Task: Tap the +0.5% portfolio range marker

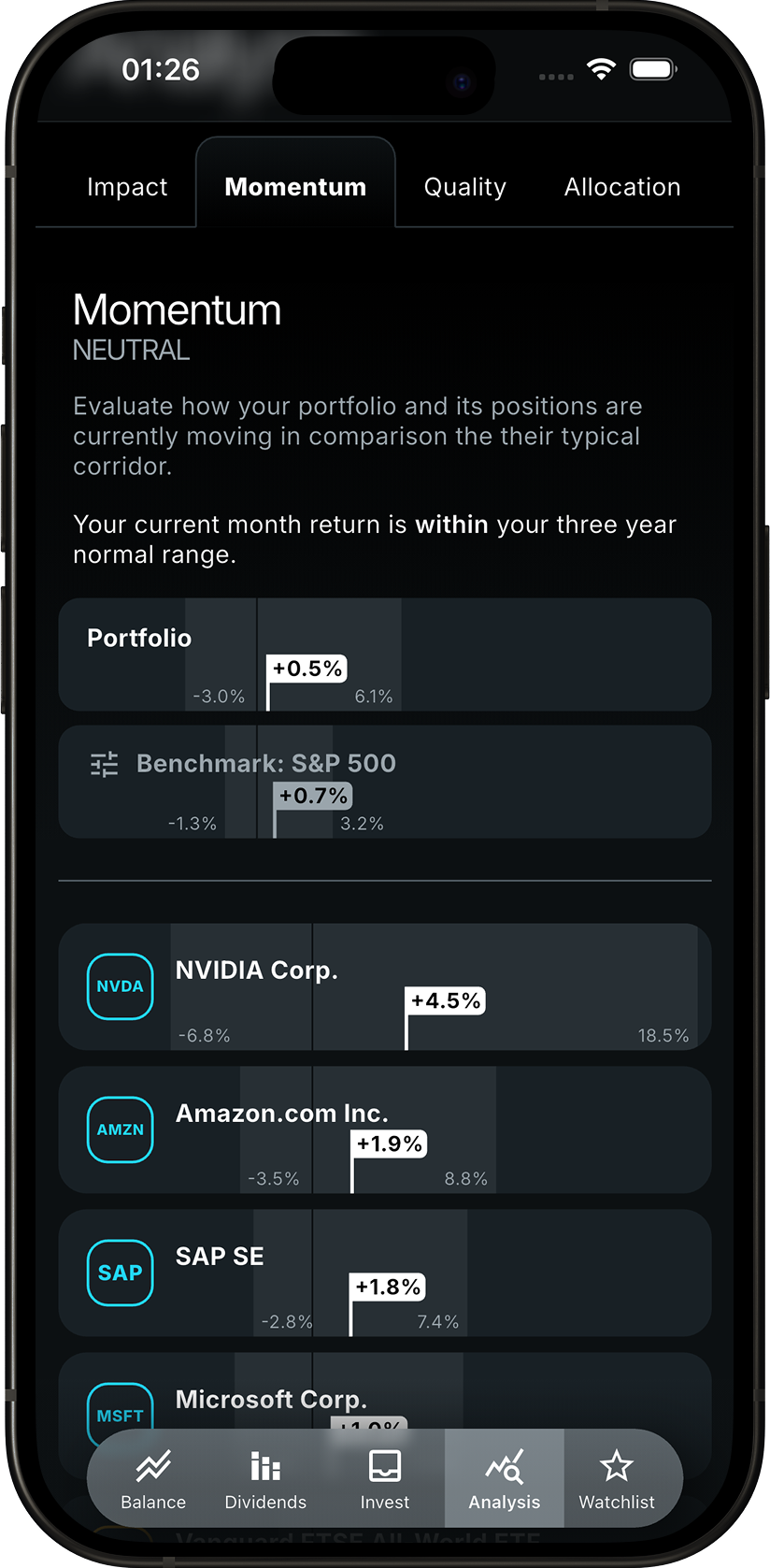Action: pos(306,669)
